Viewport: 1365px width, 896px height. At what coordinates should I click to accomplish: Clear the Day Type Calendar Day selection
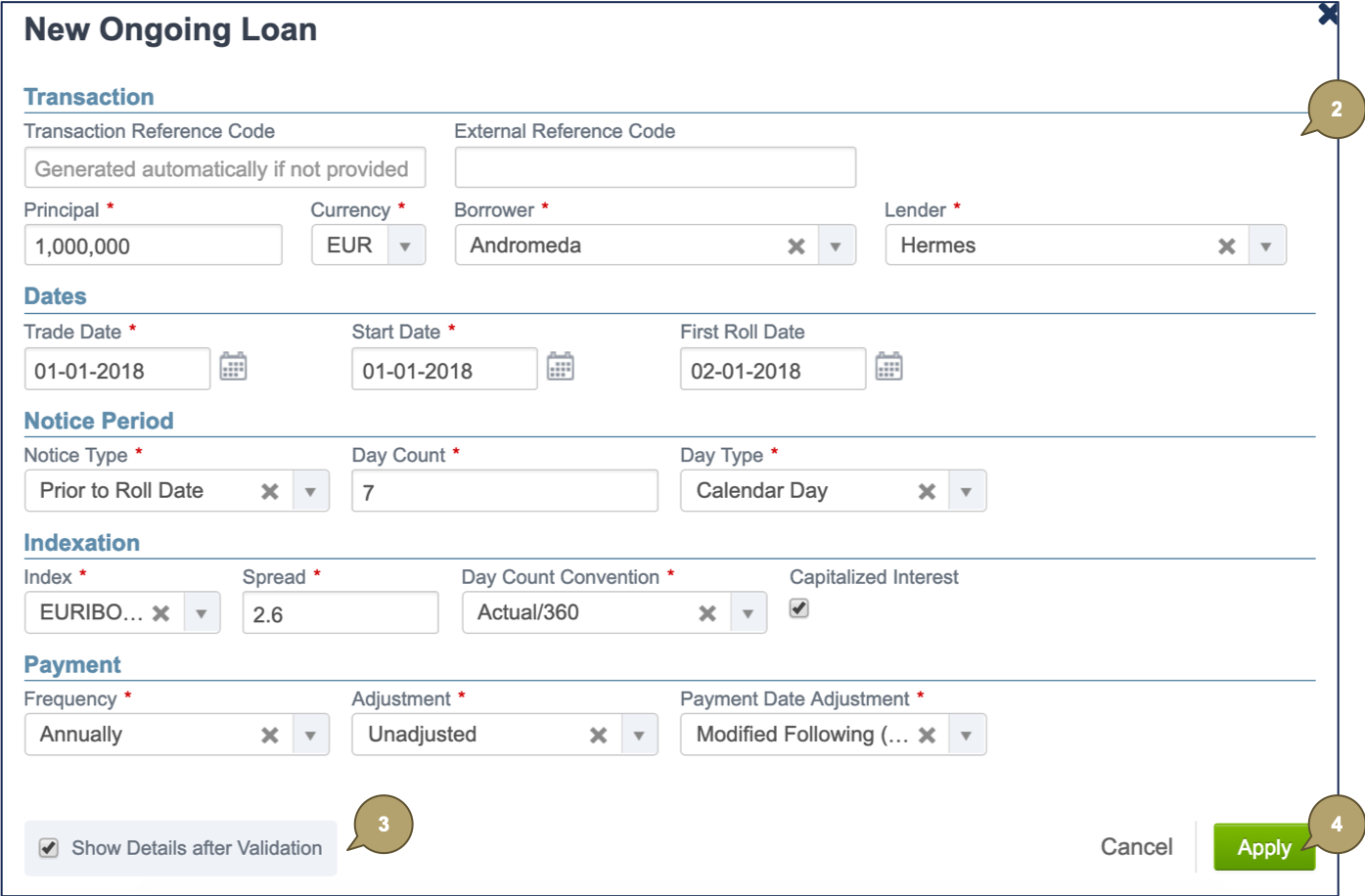[926, 490]
